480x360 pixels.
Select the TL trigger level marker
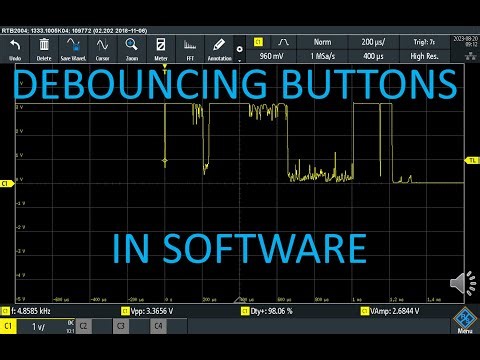tap(471, 161)
